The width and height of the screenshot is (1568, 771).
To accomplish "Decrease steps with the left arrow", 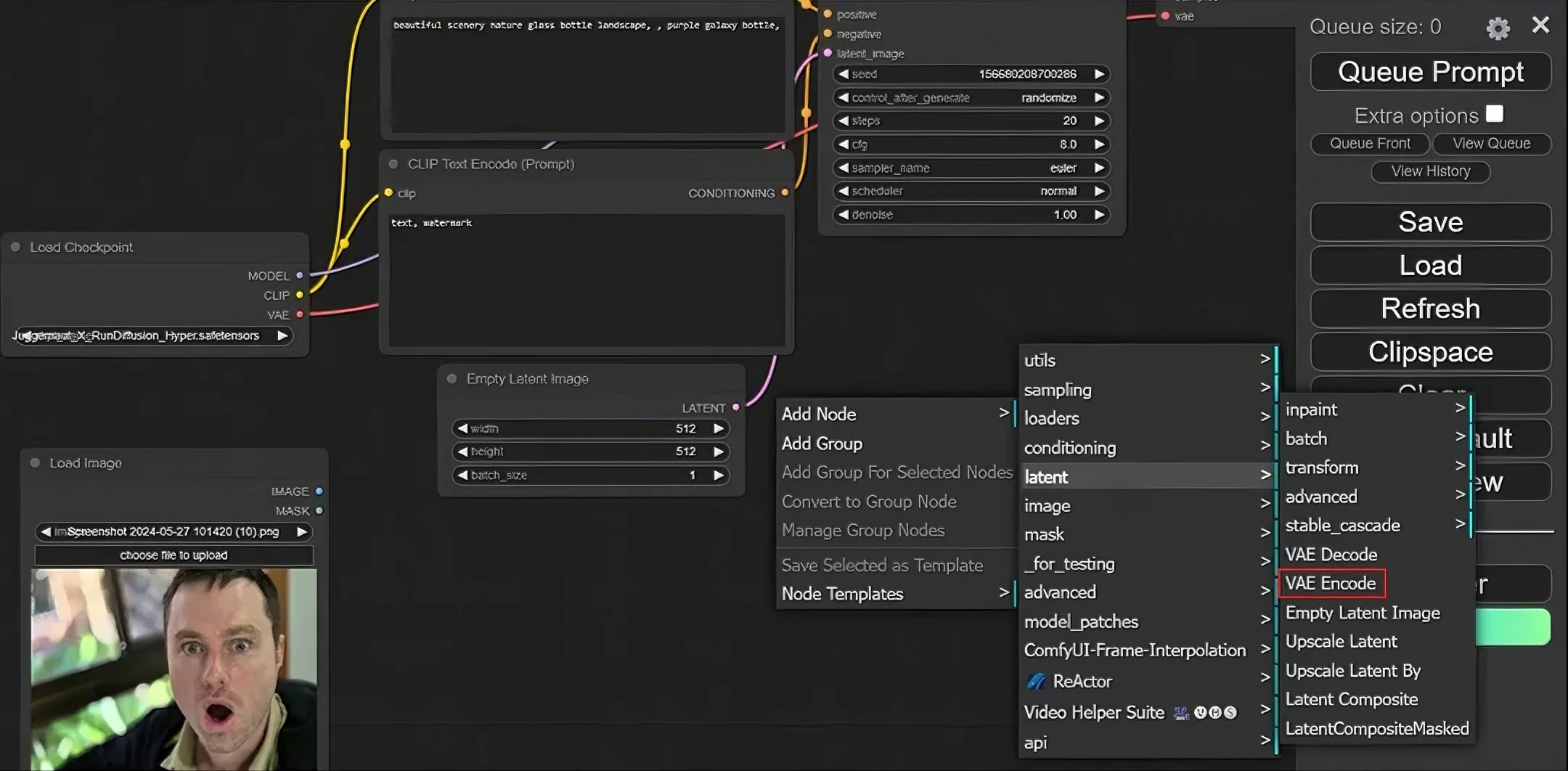I will (844, 121).
